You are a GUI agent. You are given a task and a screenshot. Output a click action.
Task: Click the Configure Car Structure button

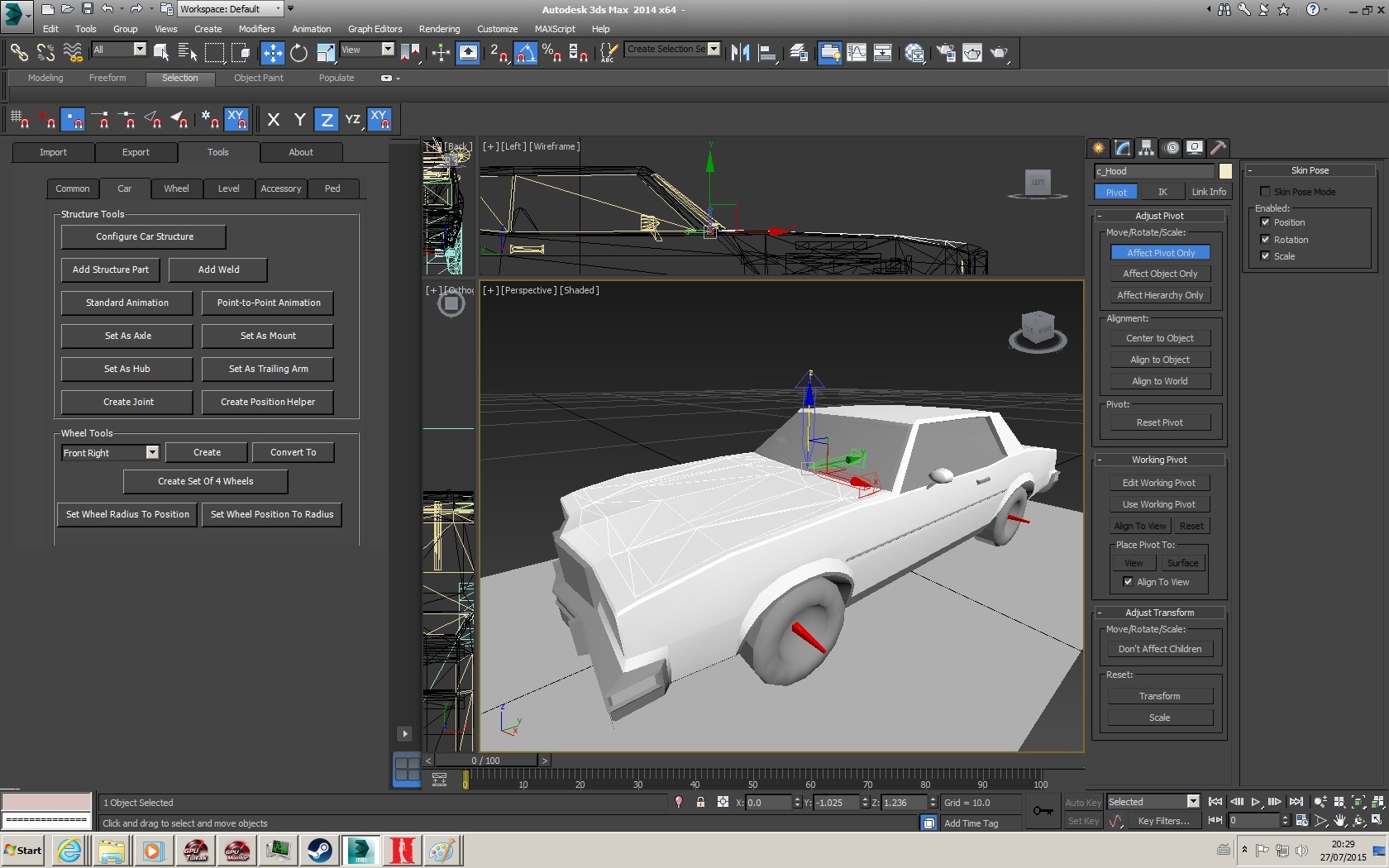[x=144, y=236]
